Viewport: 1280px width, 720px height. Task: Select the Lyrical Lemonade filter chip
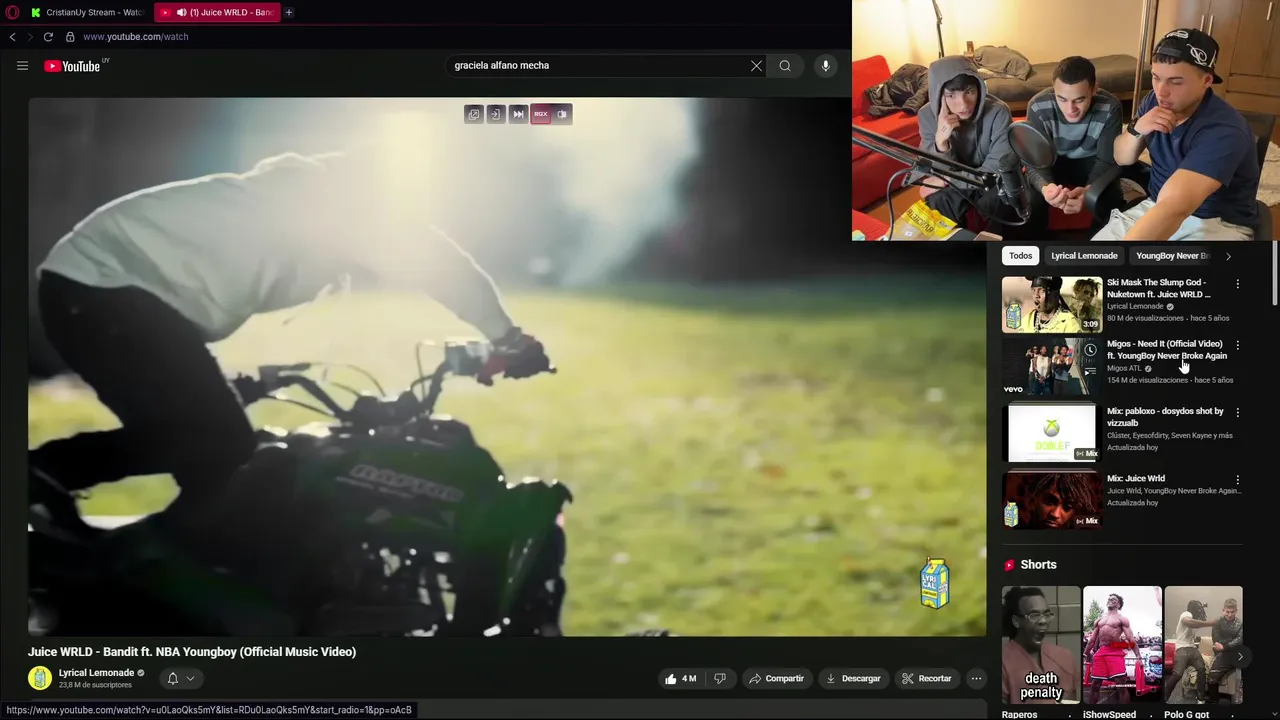tap(1084, 256)
